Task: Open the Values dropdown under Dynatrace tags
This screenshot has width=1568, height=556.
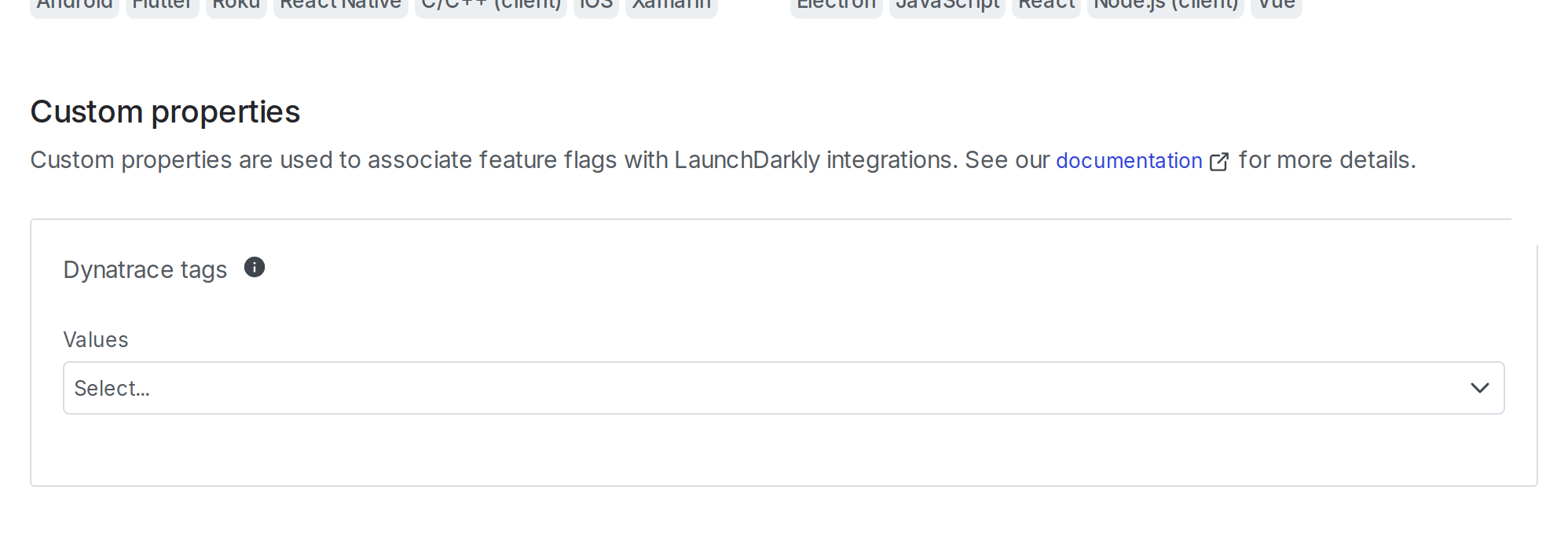Action: [783, 387]
